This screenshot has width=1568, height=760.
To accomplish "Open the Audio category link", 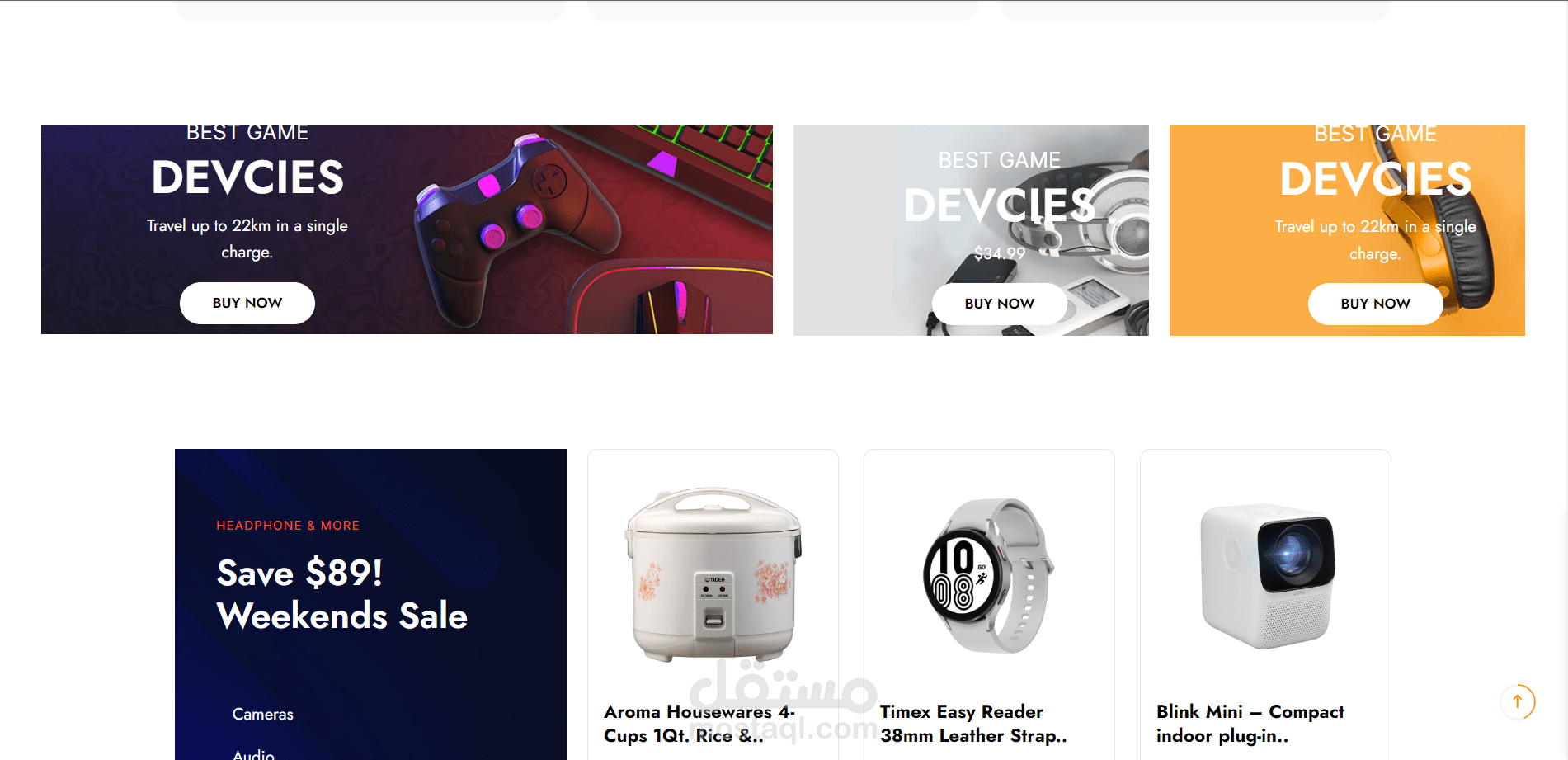I will pyautogui.click(x=253, y=753).
